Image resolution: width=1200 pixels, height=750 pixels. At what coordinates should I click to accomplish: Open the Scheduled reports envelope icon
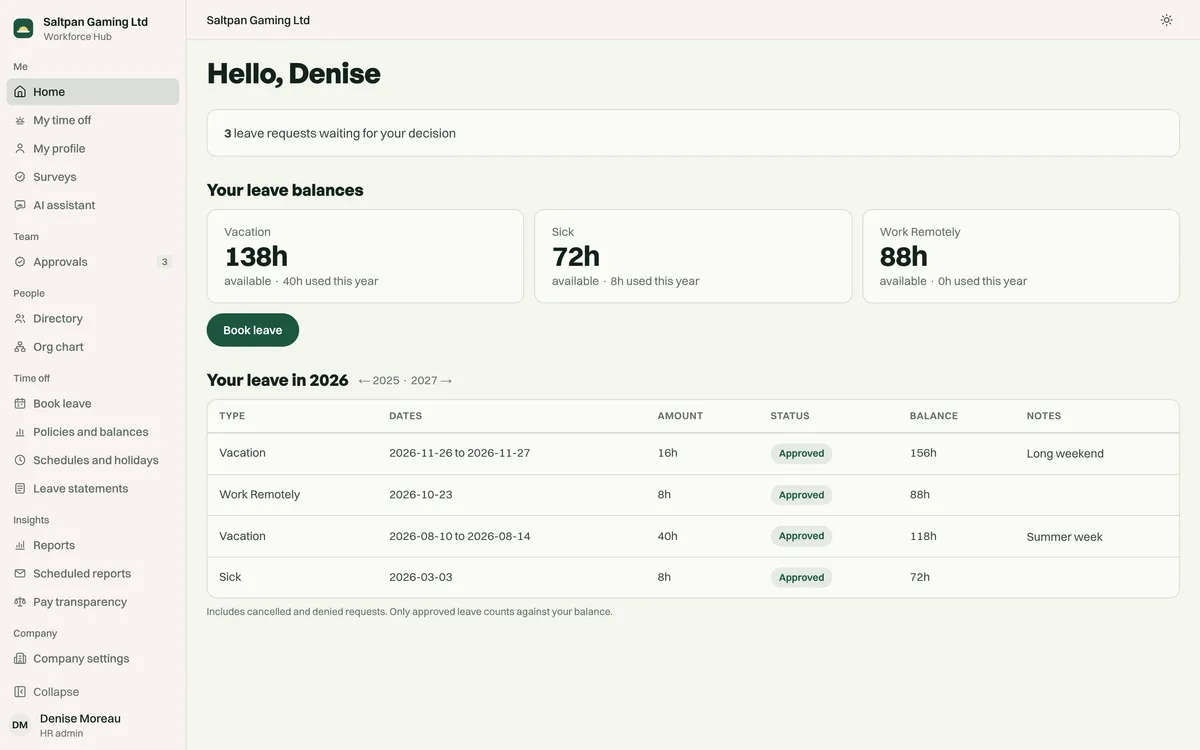[x=20, y=574]
